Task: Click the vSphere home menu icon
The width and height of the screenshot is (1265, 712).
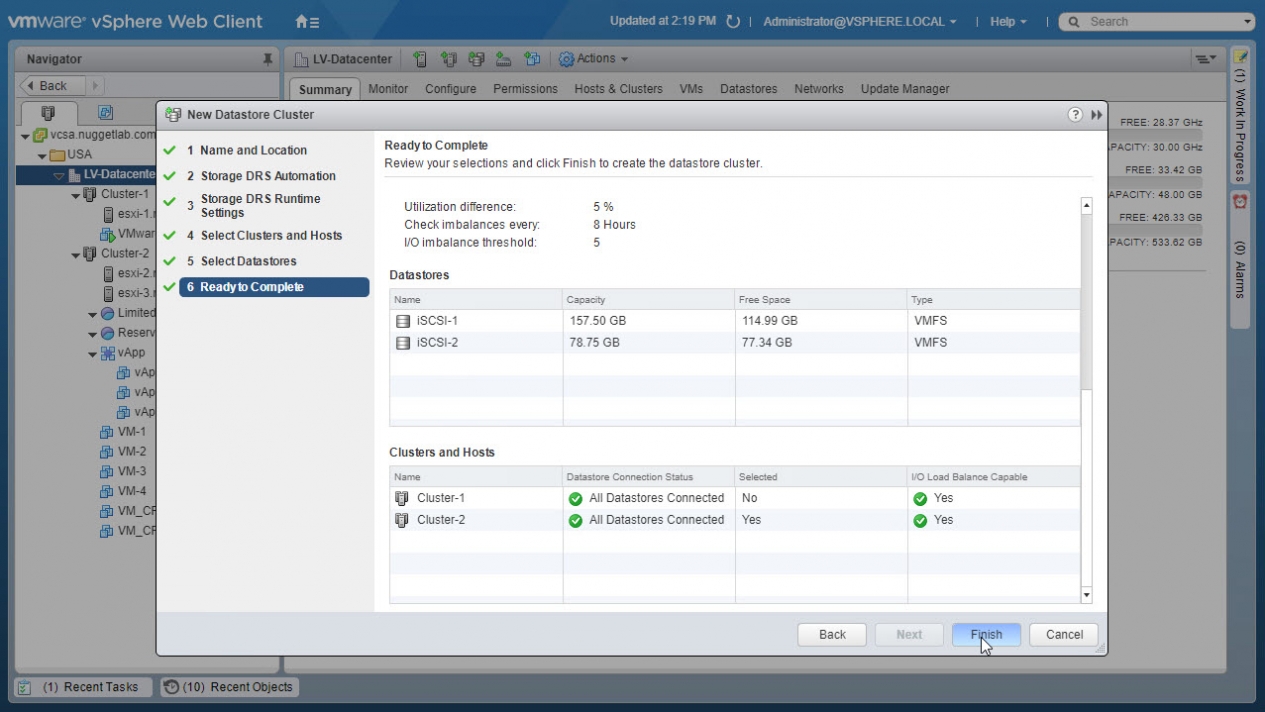Action: [x=307, y=21]
